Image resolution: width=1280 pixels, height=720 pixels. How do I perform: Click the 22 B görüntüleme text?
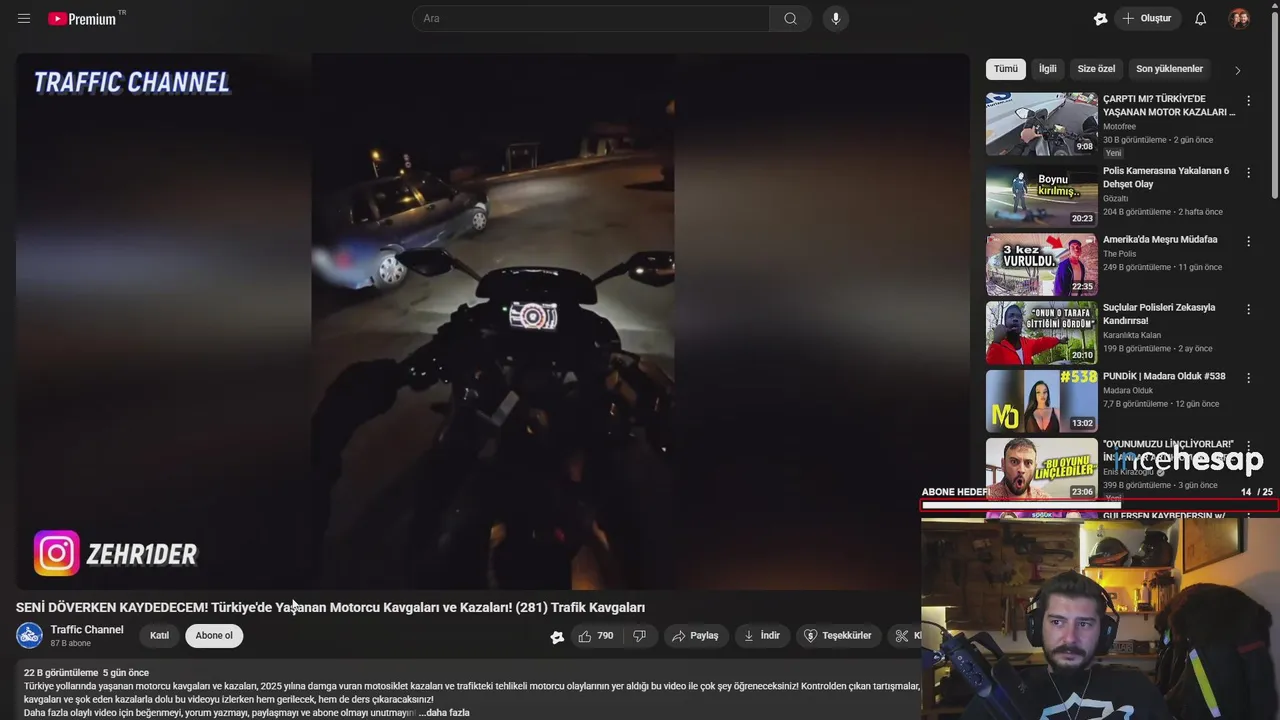point(61,673)
